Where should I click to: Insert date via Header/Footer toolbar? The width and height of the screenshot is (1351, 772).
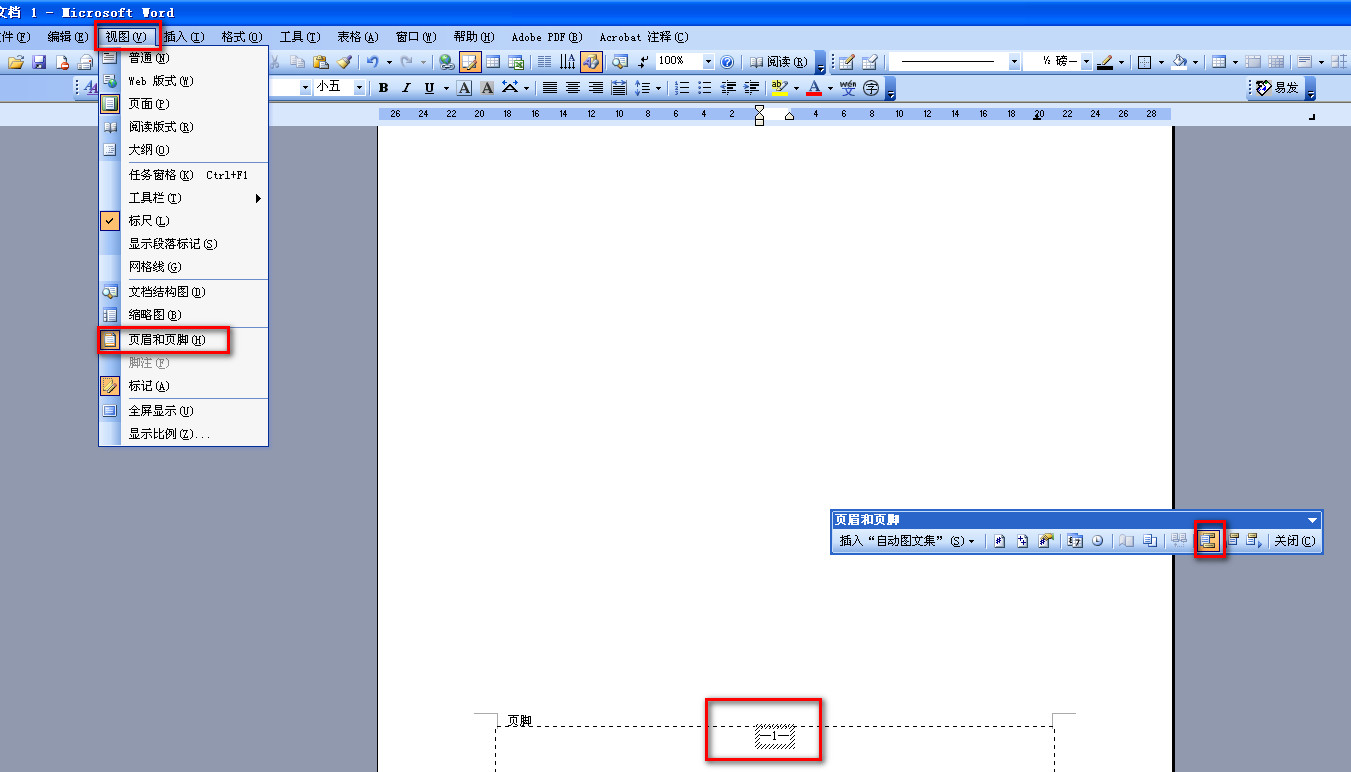(x=1076, y=541)
